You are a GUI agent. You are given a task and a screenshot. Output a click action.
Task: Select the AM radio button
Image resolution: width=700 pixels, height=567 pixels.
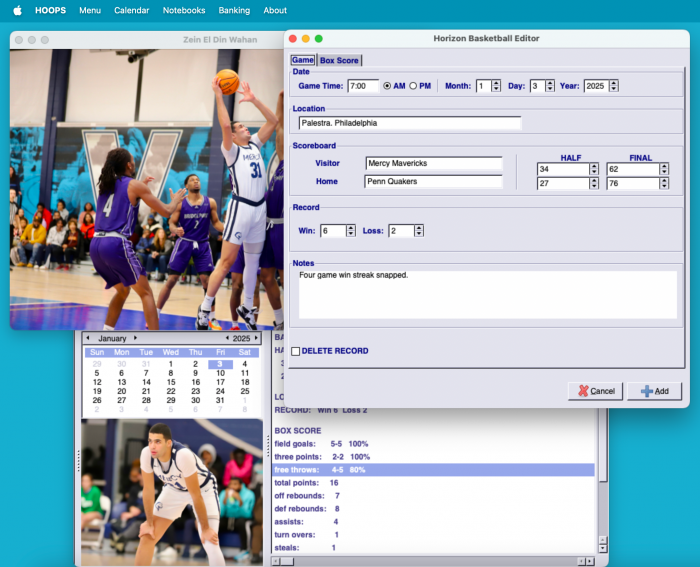tap(388, 86)
